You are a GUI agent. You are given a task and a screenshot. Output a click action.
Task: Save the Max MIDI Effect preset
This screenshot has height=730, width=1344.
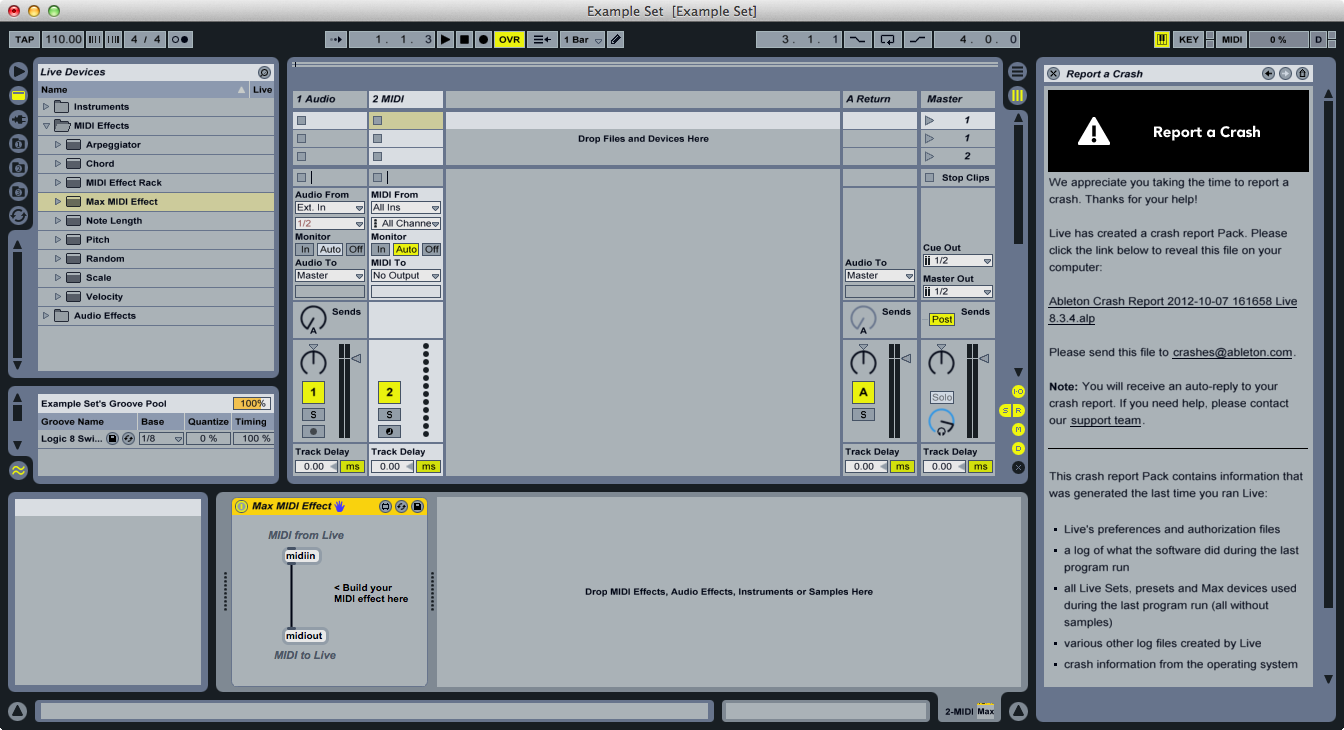point(419,506)
